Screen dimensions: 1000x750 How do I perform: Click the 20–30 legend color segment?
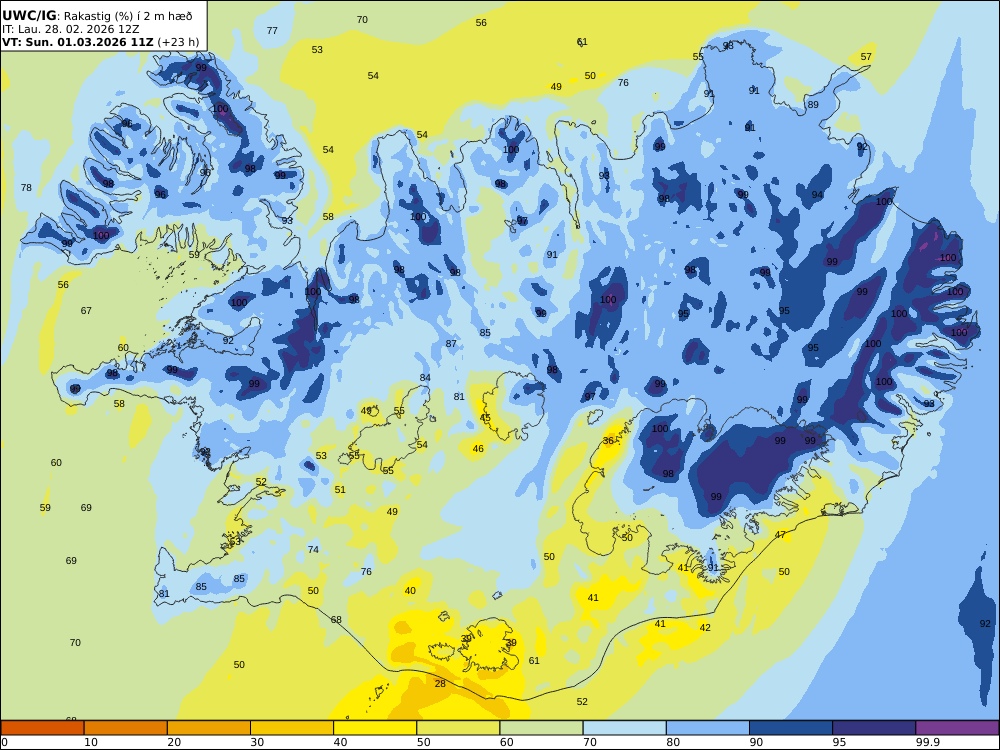209,728
